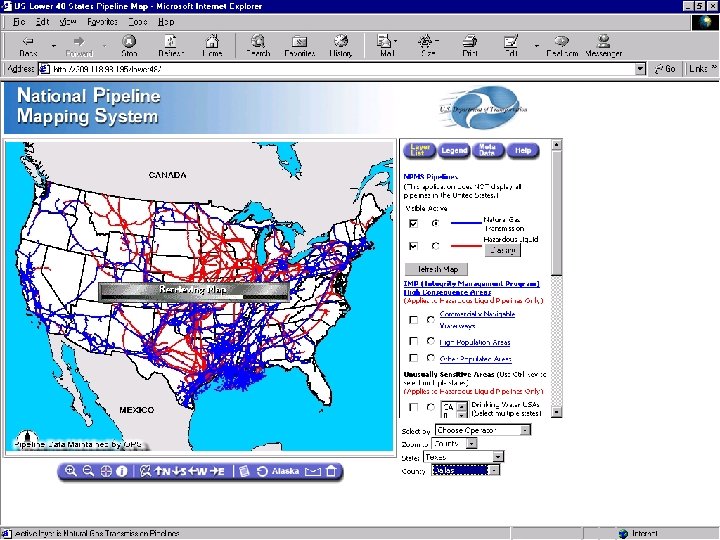Open the Messenger toolbar button
The image size is (720, 540).
[x=603, y=45]
